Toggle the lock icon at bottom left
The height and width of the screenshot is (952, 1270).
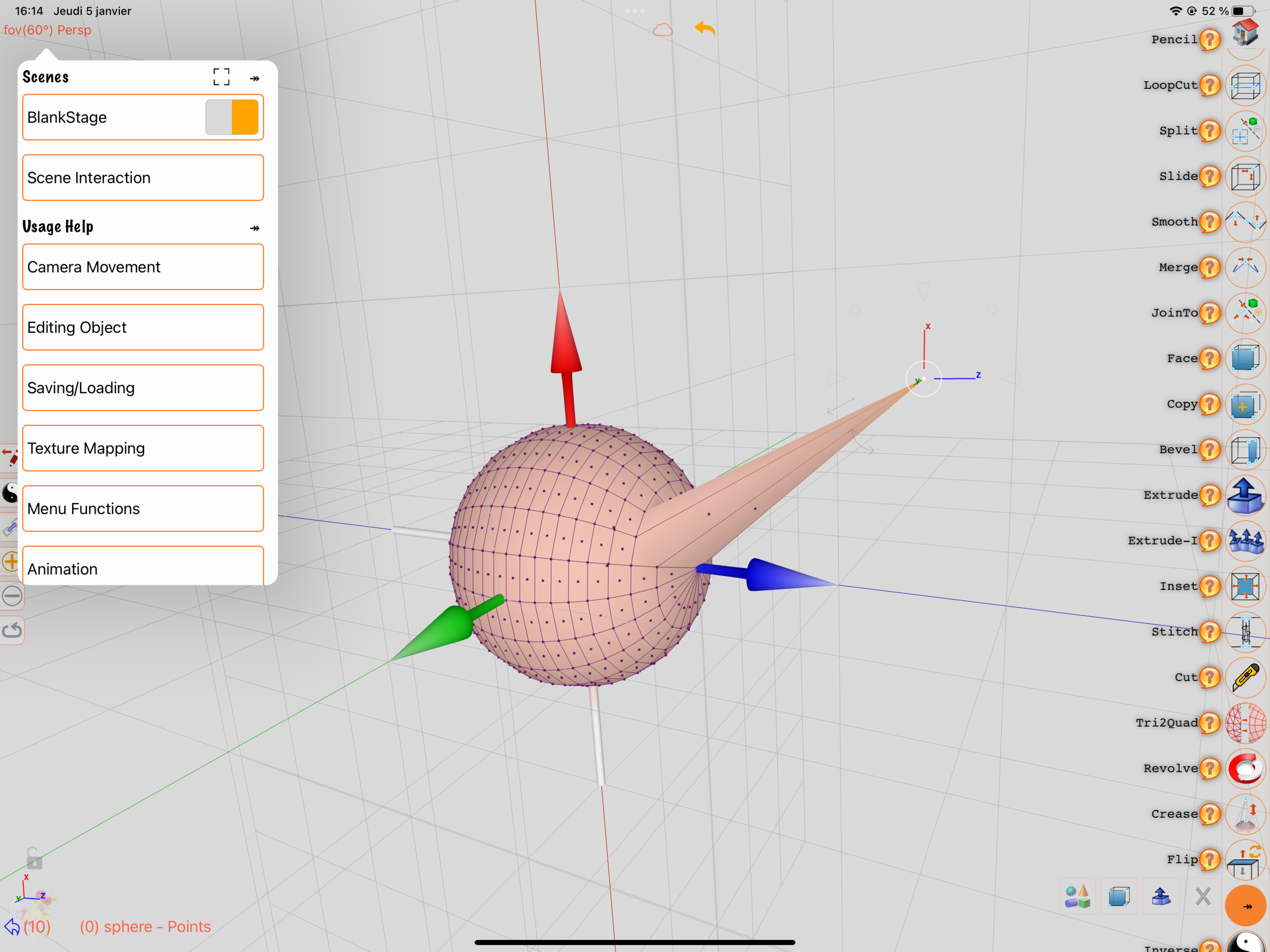(x=34, y=858)
